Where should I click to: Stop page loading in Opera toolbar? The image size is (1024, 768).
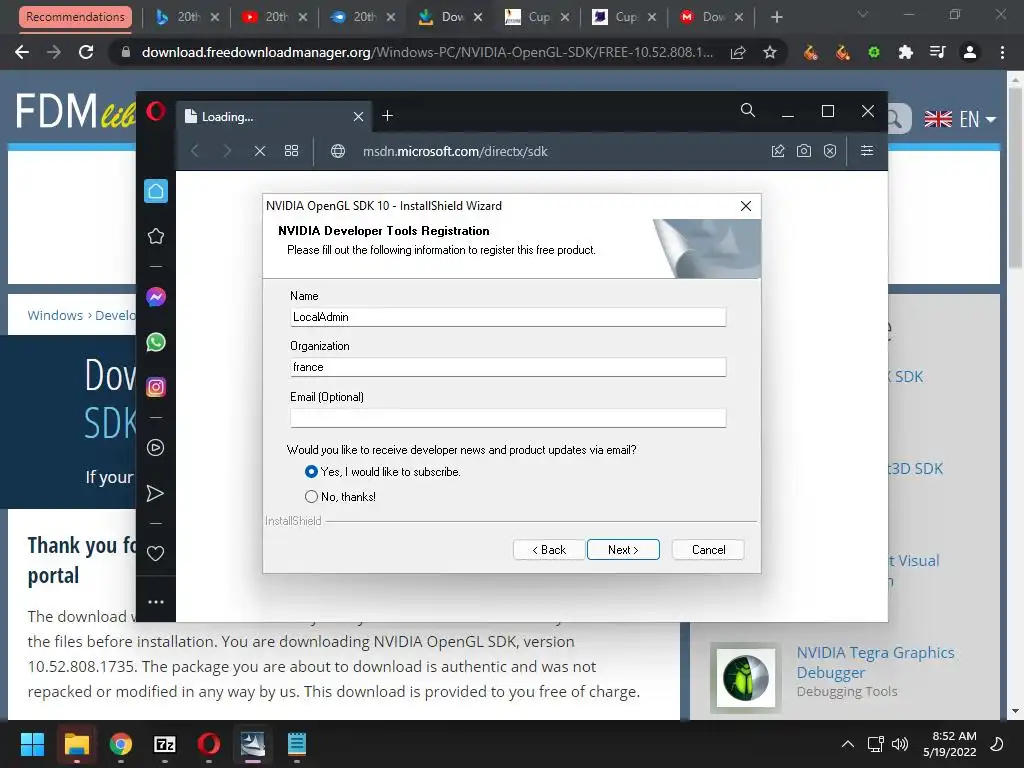(x=260, y=151)
